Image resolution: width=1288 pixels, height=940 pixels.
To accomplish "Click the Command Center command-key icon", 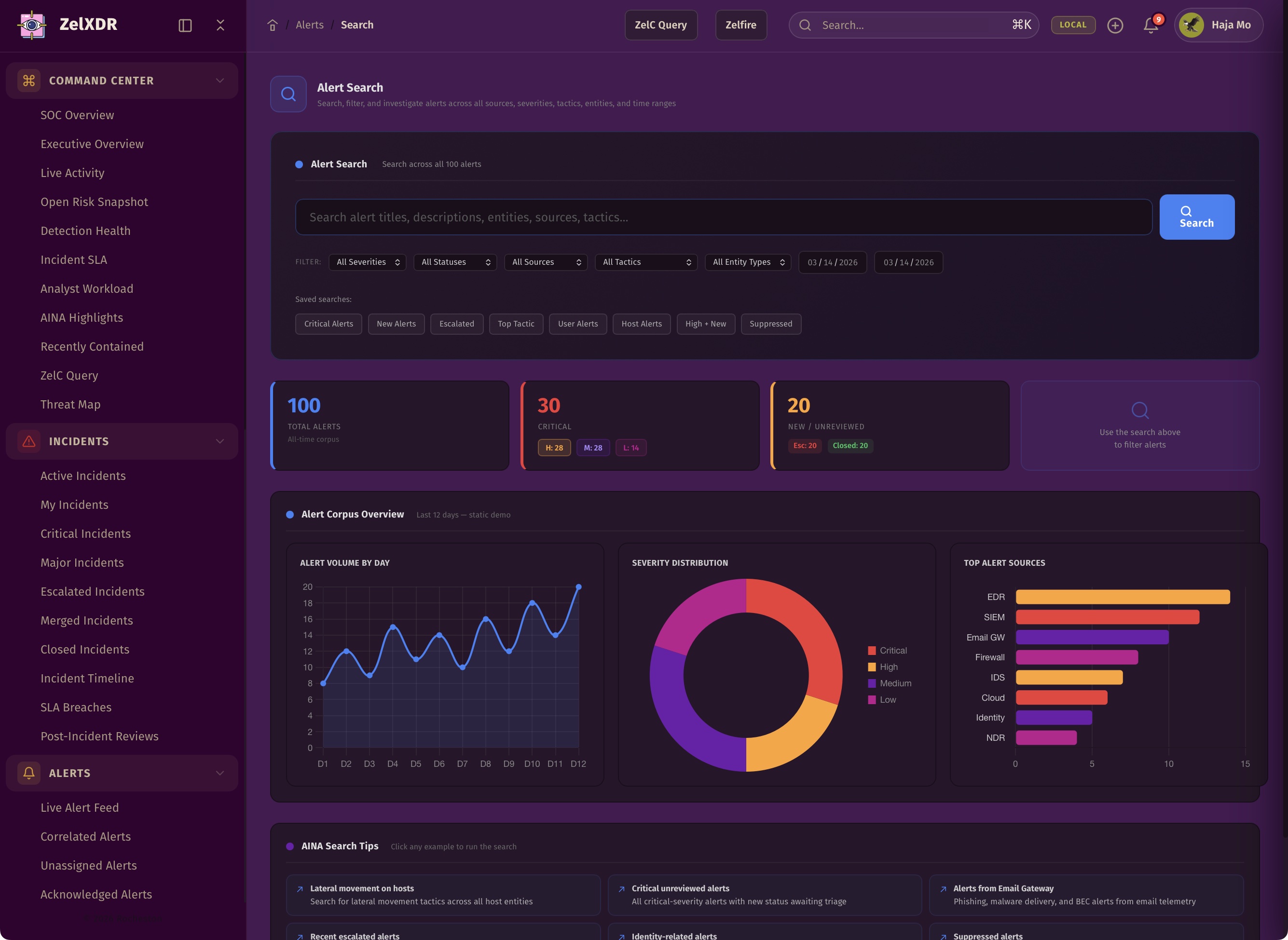I will [x=29, y=80].
